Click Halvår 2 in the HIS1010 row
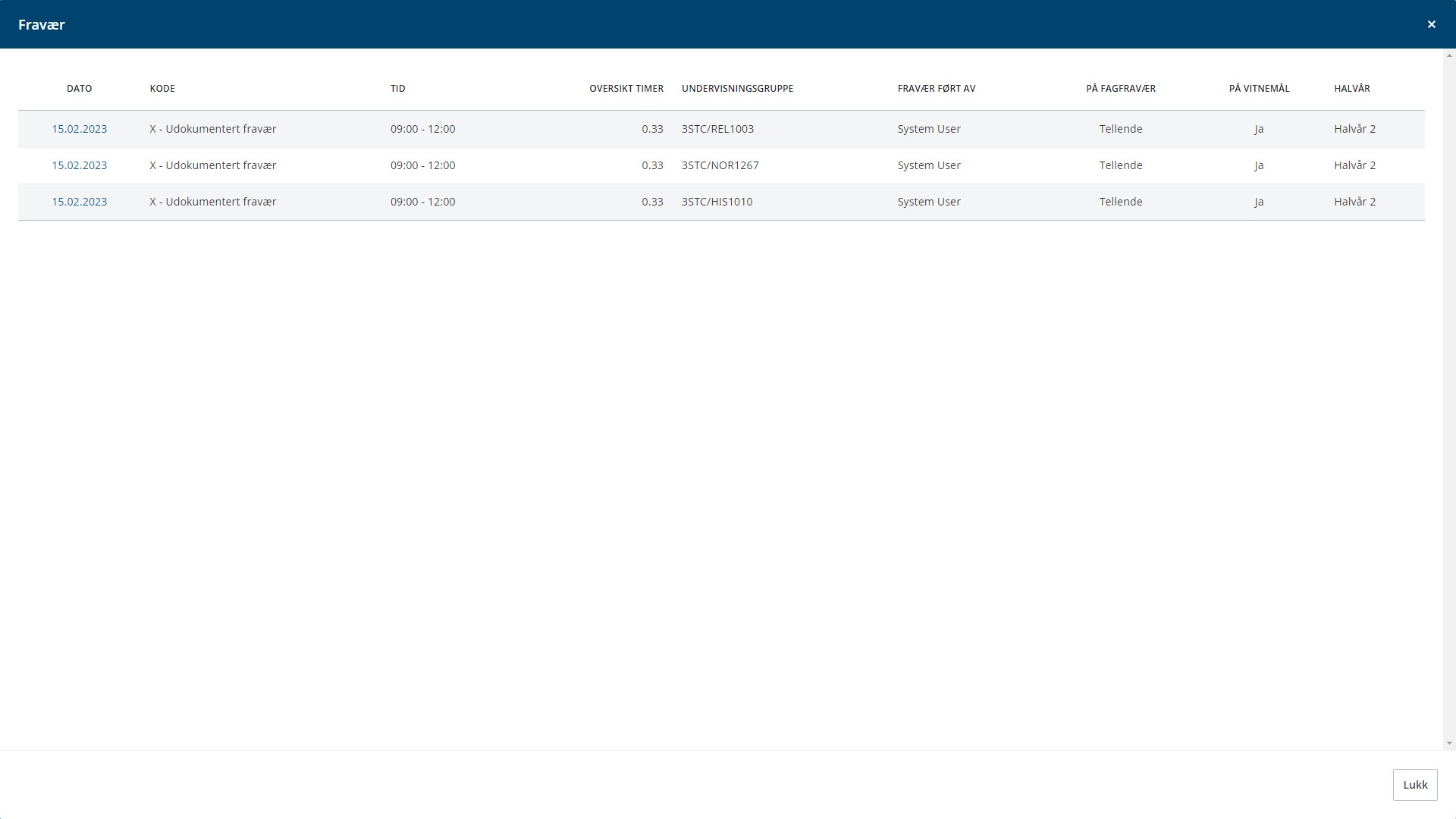 pyautogui.click(x=1355, y=202)
